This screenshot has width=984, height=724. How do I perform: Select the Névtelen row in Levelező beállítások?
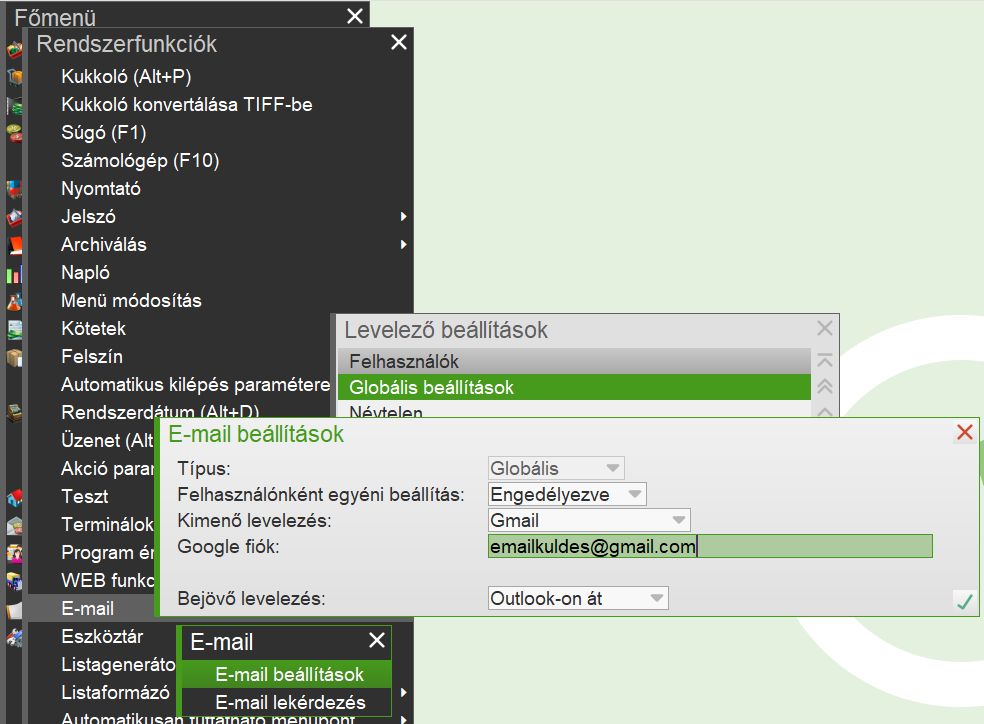[x=574, y=410]
